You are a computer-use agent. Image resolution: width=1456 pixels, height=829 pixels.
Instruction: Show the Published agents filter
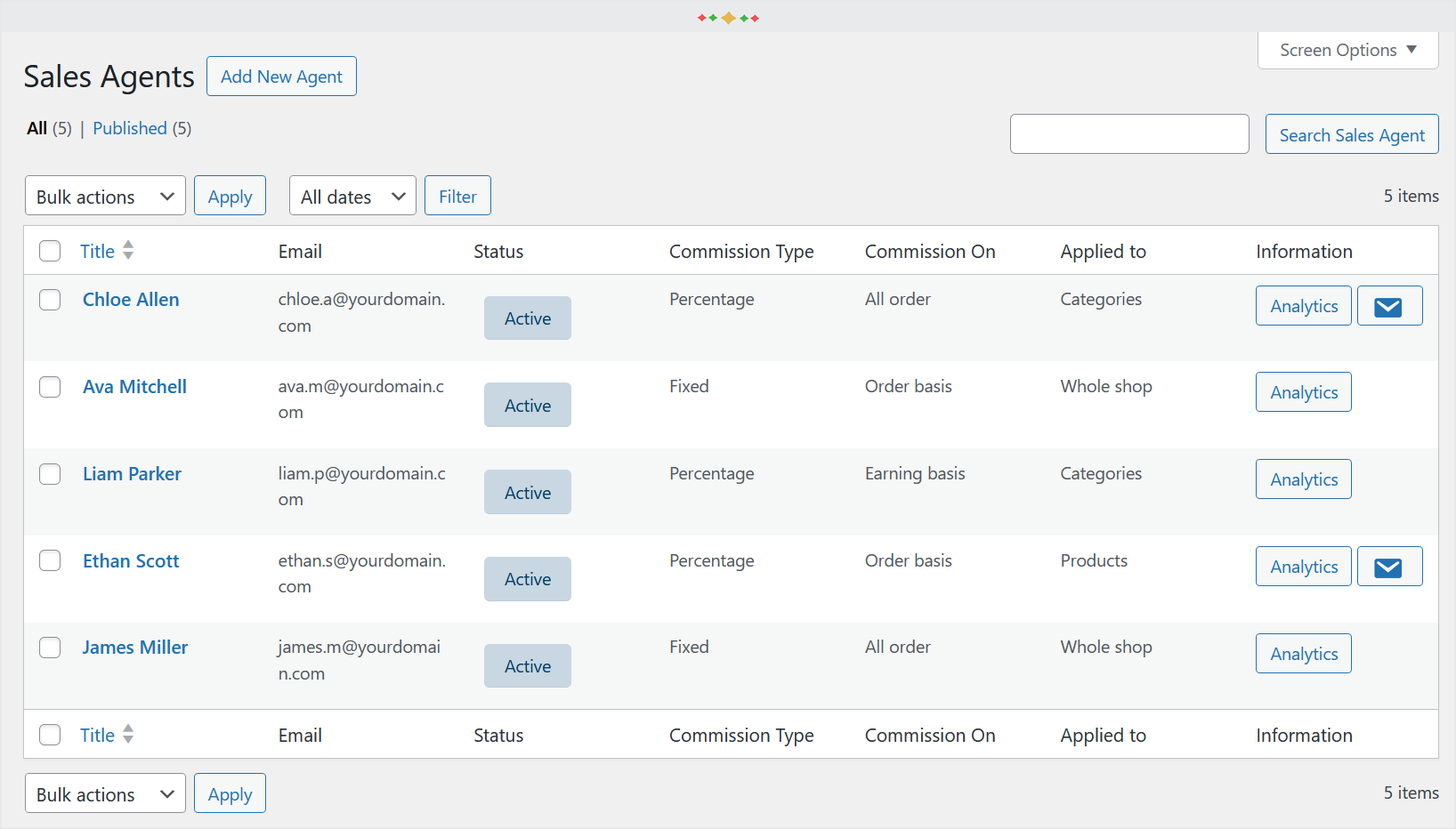[x=130, y=128]
